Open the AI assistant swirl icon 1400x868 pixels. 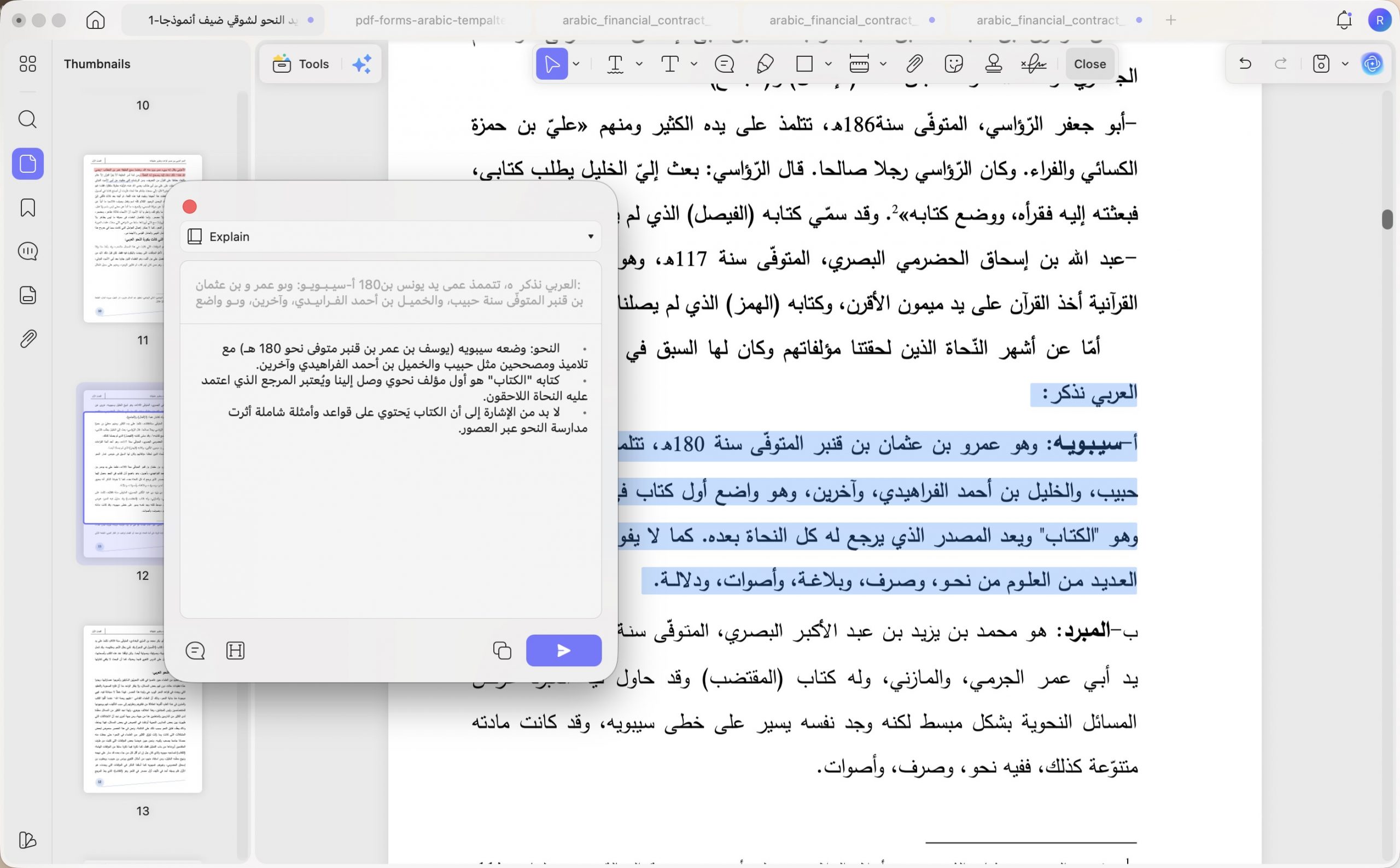point(1373,64)
